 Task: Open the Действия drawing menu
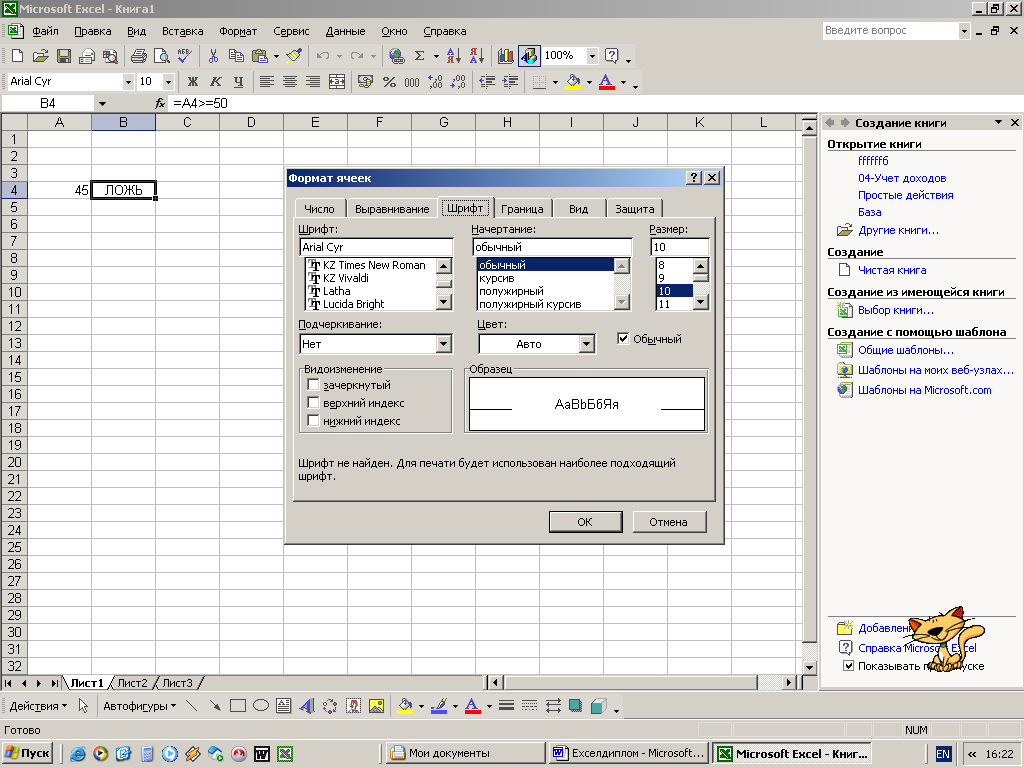click(38, 706)
